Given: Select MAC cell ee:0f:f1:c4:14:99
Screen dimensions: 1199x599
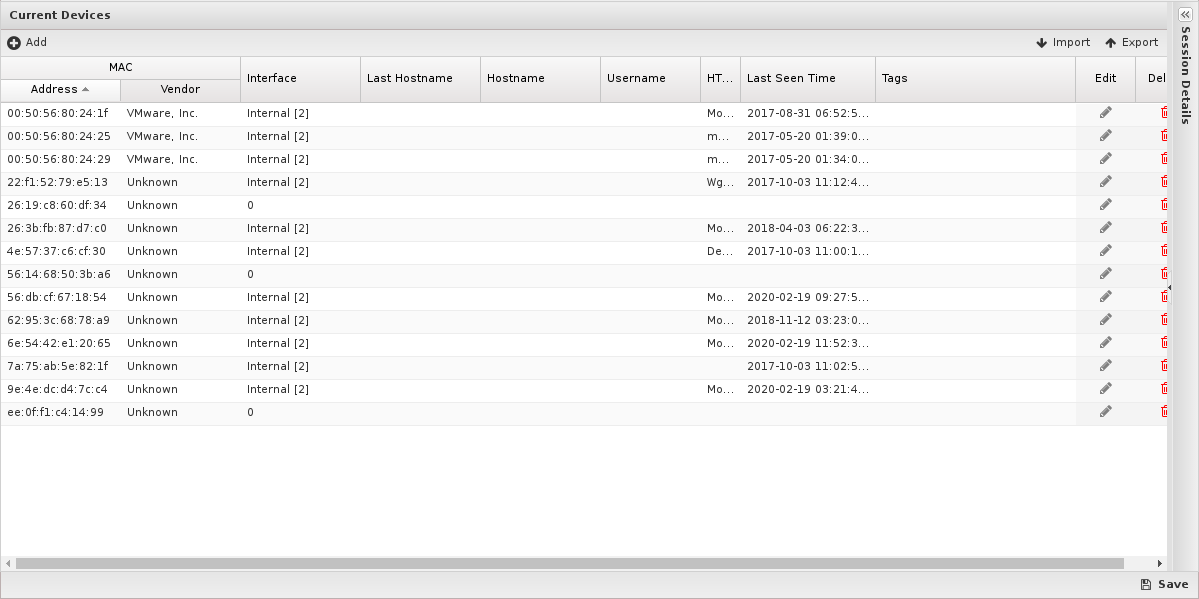Looking at the screenshot, I should (60, 412).
